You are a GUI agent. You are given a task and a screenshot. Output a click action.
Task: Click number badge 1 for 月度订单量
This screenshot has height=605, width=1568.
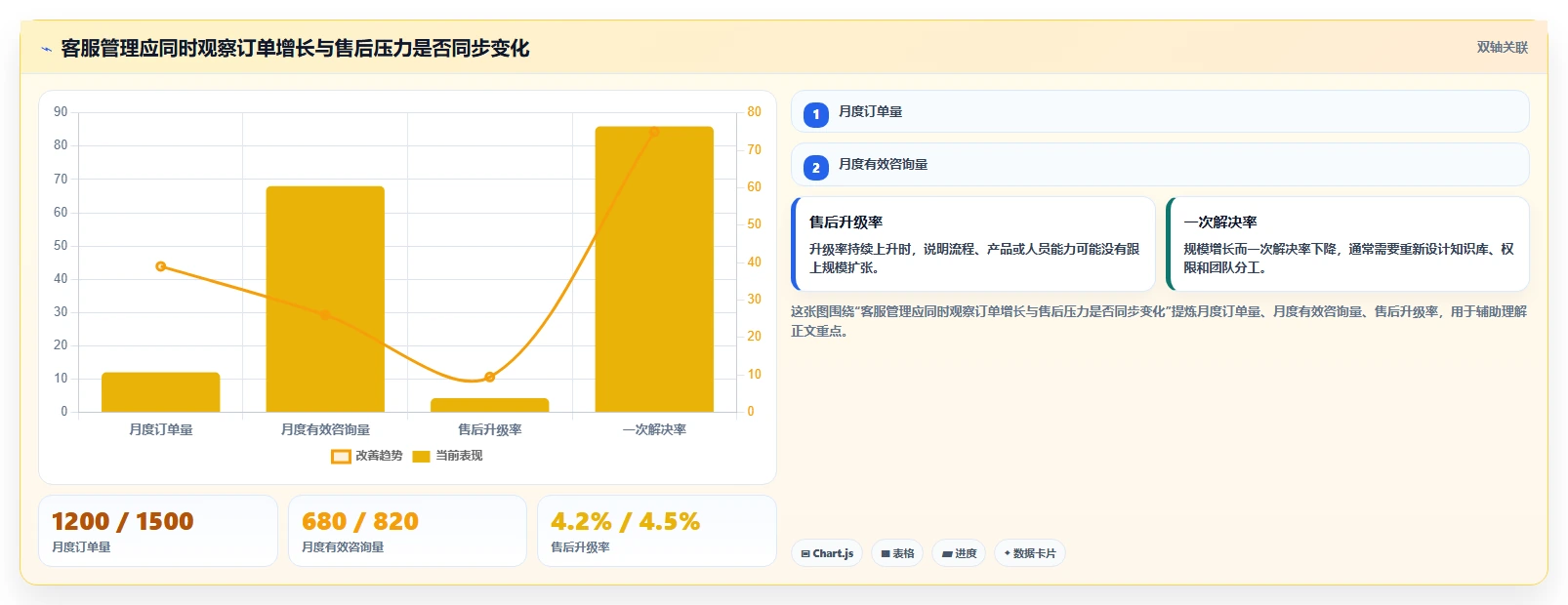[x=816, y=114]
